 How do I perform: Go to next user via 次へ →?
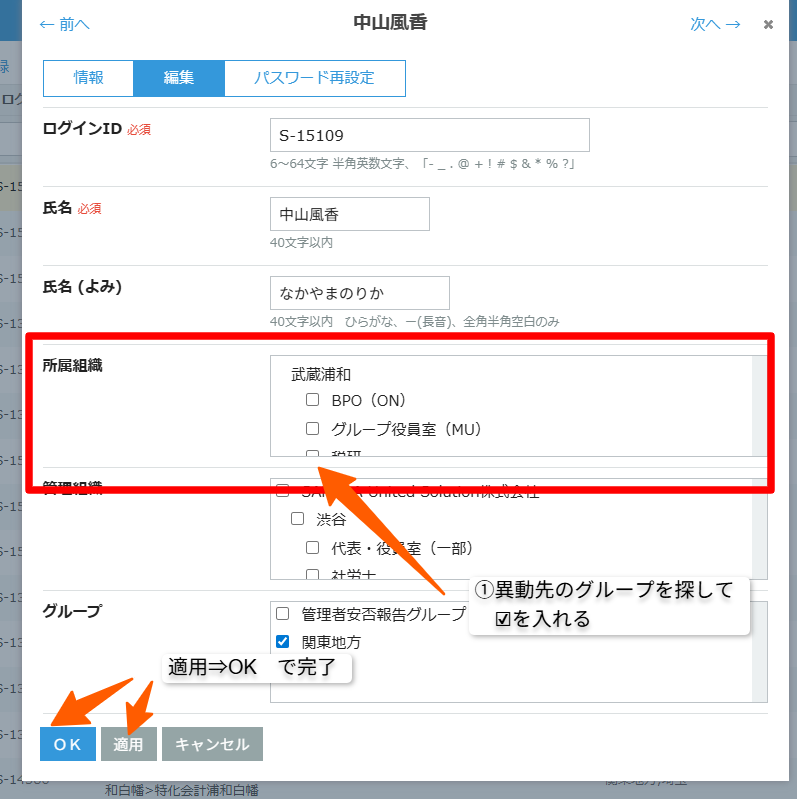[x=715, y=24]
